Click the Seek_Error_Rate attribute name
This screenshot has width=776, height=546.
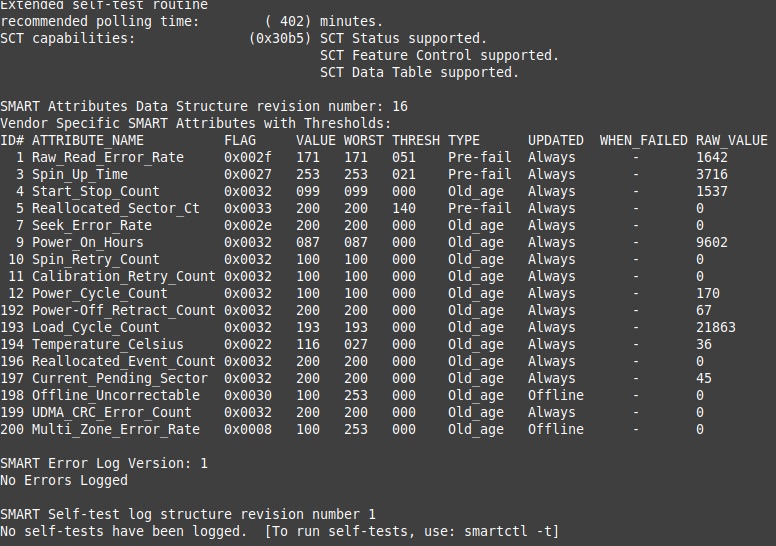tap(92, 225)
